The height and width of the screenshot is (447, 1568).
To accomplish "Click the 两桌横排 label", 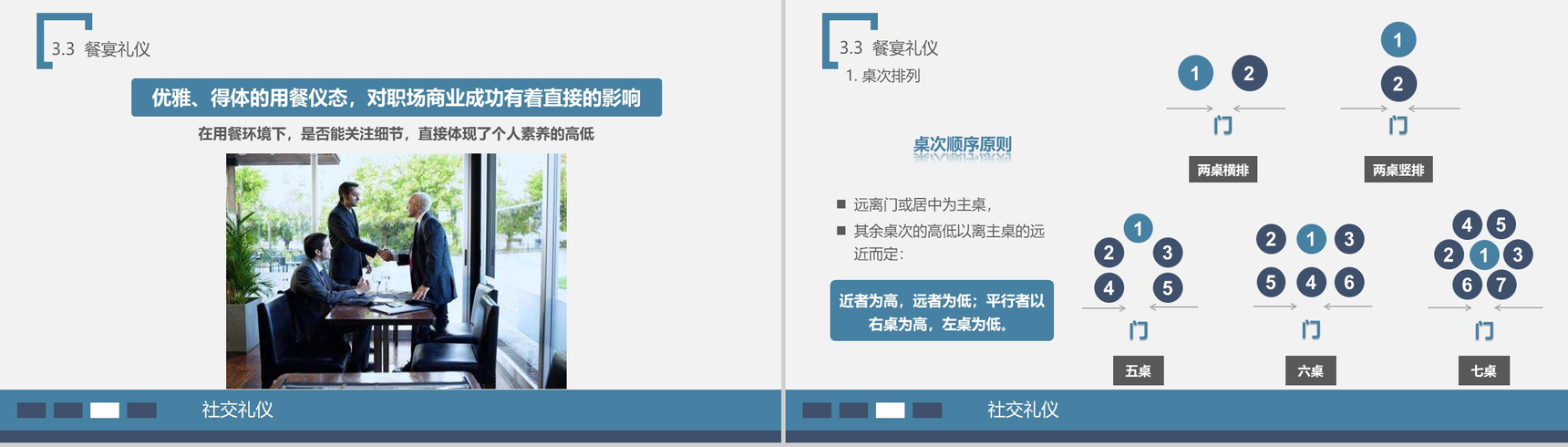I will point(1223,170).
